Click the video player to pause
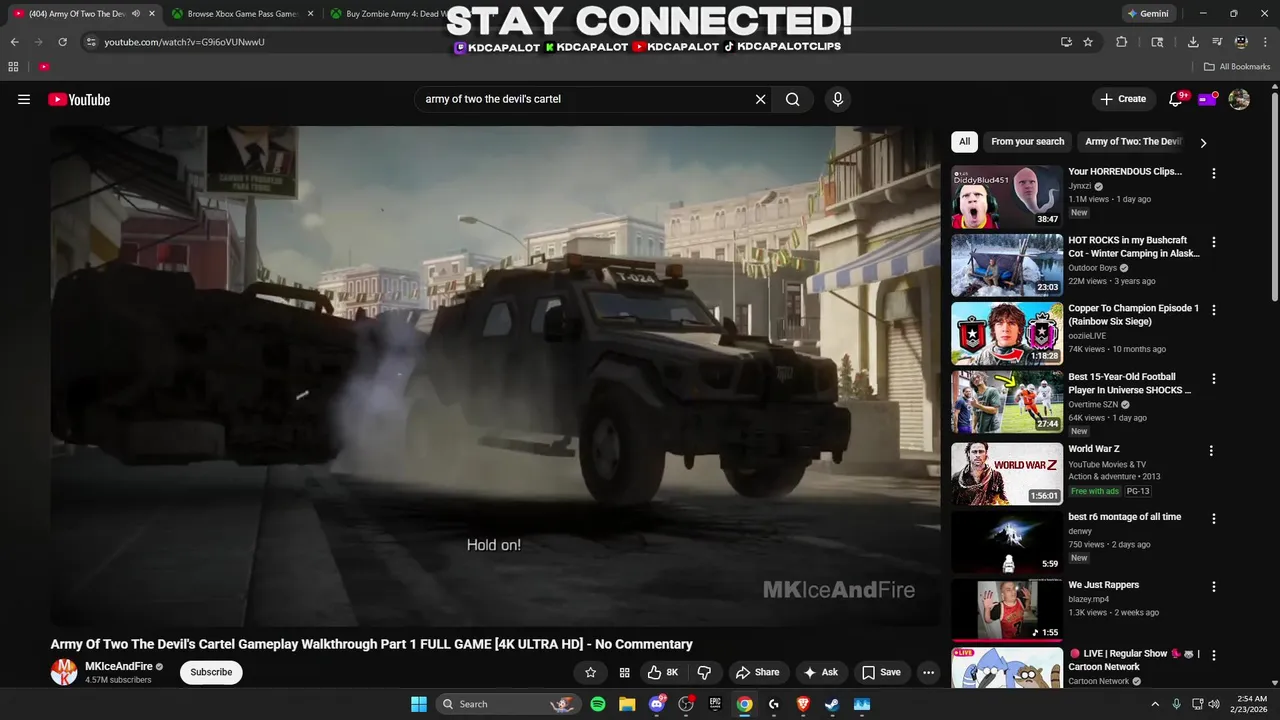 pyautogui.click(x=495, y=376)
